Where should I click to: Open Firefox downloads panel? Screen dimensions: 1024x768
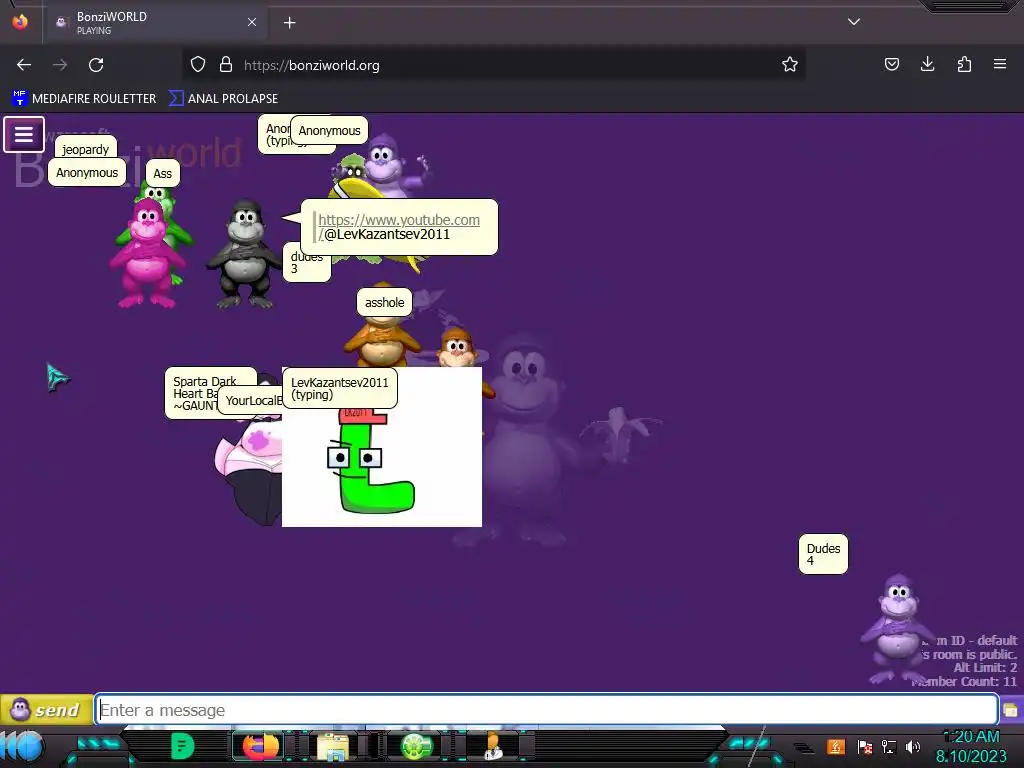927,64
